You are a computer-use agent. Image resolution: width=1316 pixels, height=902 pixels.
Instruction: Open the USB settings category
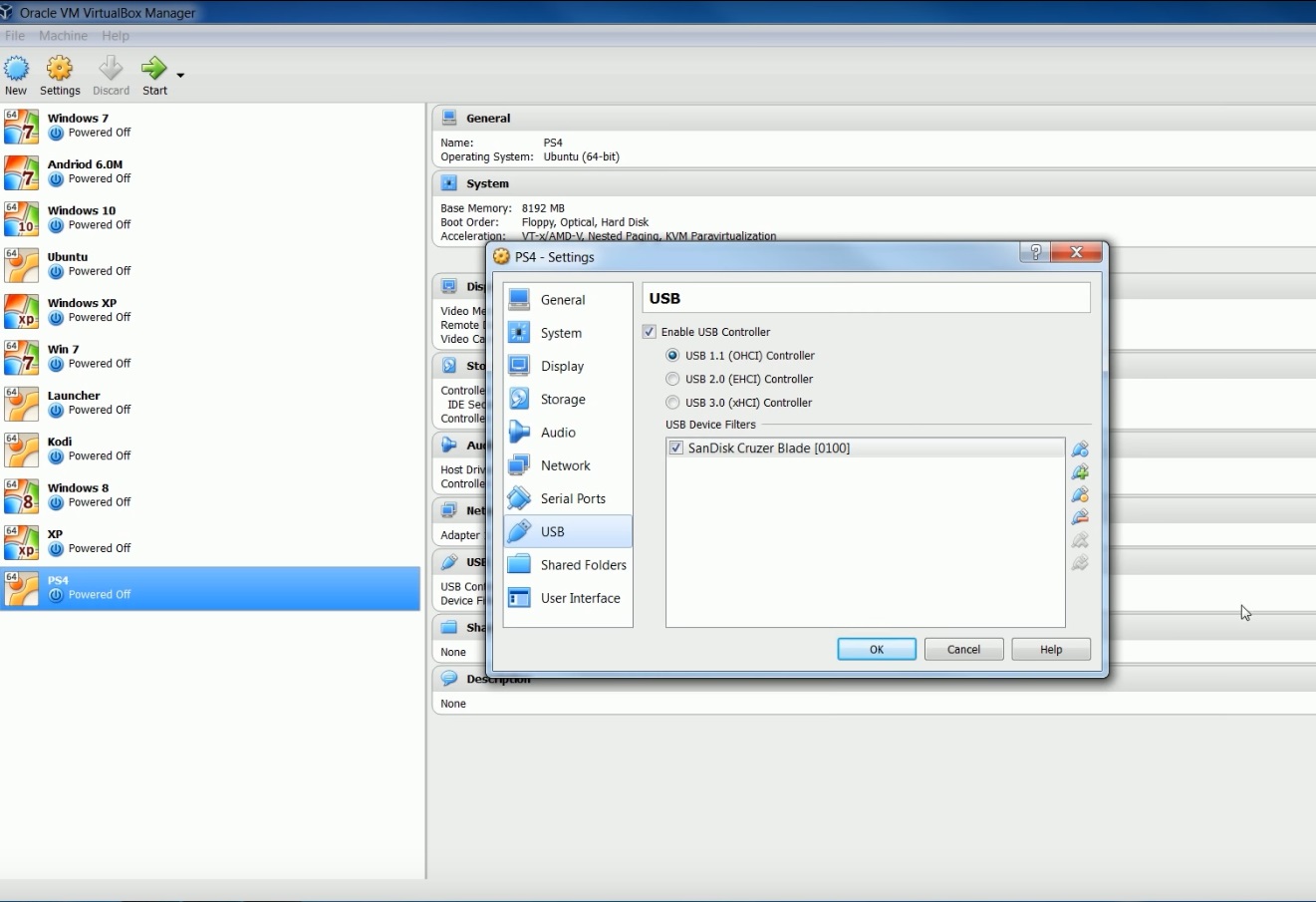[x=568, y=531]
